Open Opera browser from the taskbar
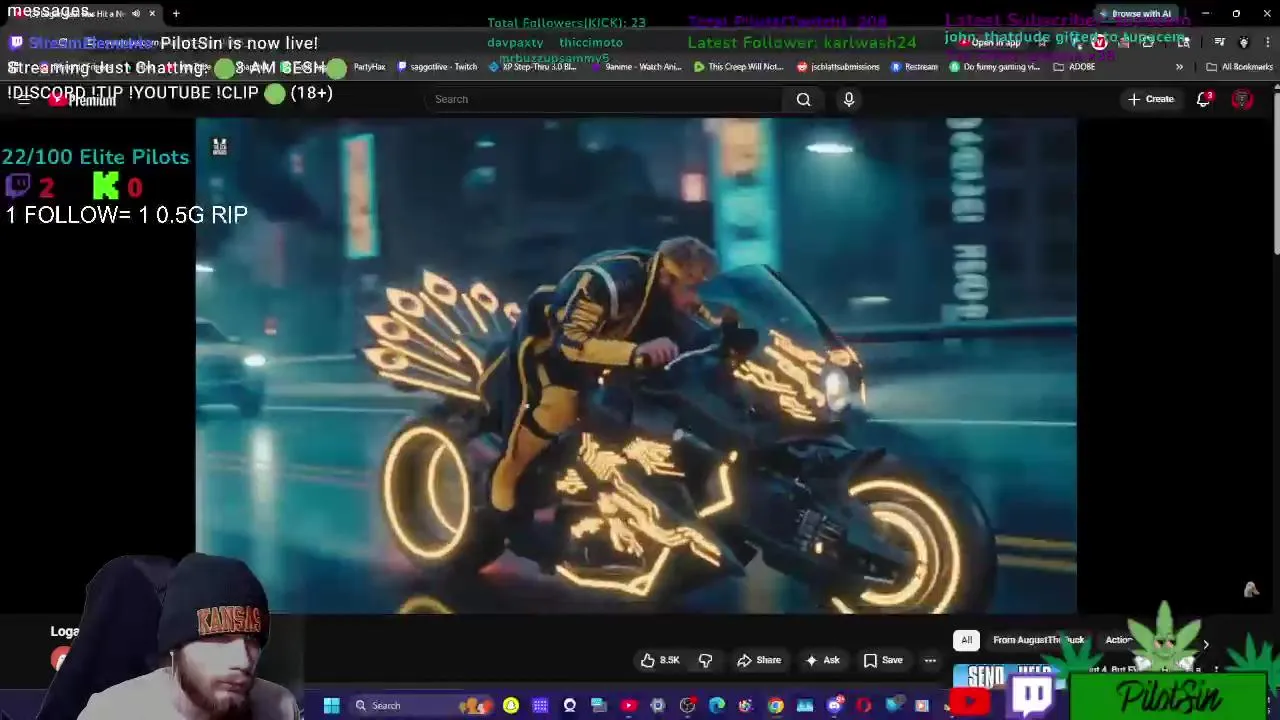This screenshot has width=1280, height=720. (864, 706)
